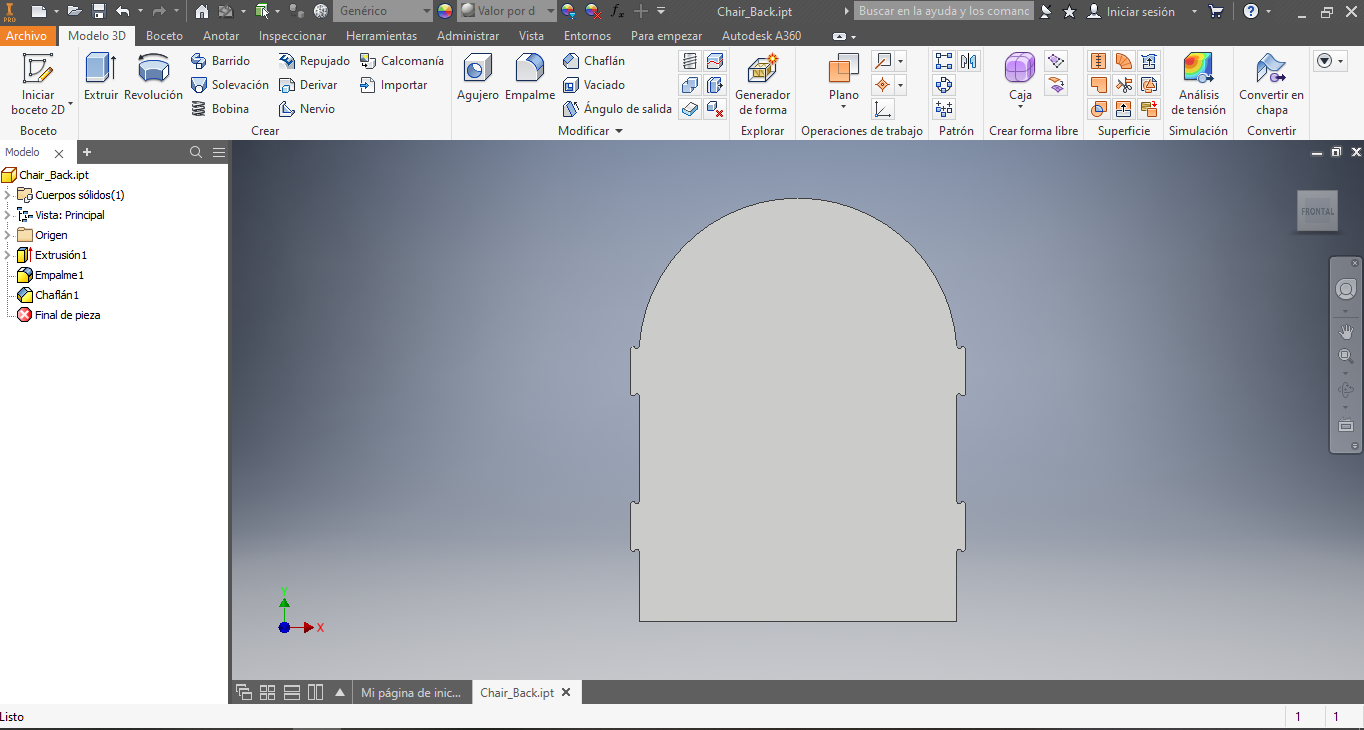The width and height of the screenshot is (1364, 730).
Task: Open the Genérico material dropdown
Action: pyautogui.click(x=383, y=11)
